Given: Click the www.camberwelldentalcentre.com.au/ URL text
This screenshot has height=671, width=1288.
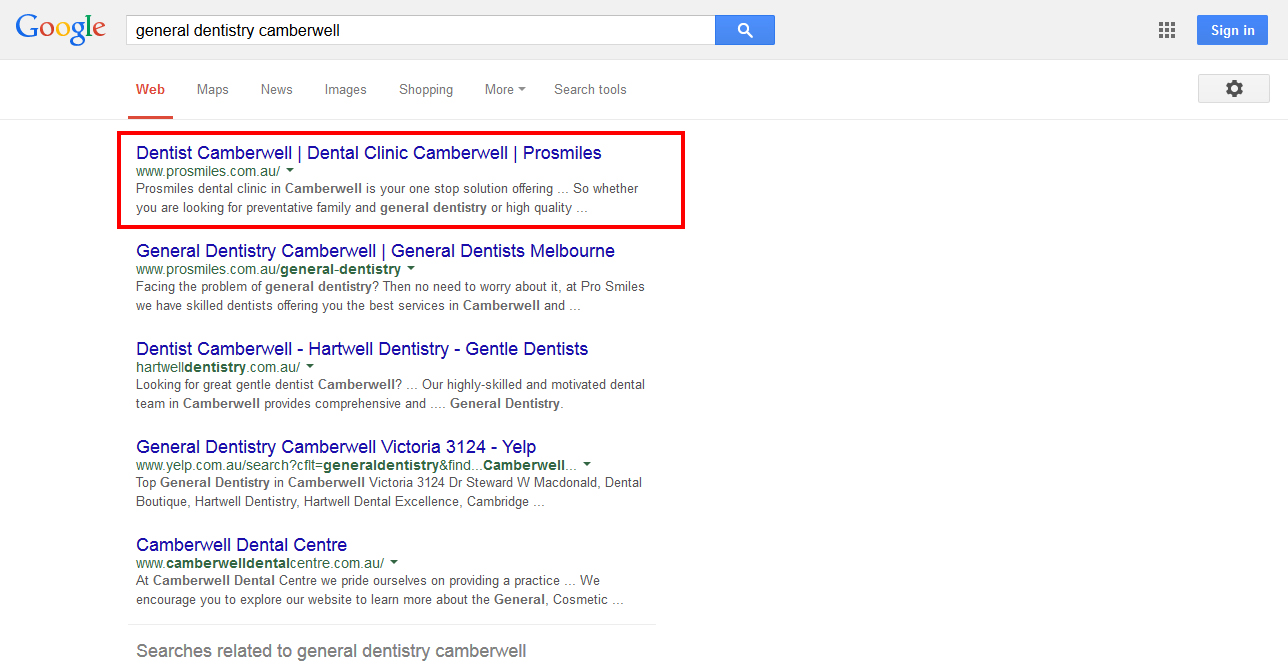Looking at the screenshot, I should [x=260, y=563].
